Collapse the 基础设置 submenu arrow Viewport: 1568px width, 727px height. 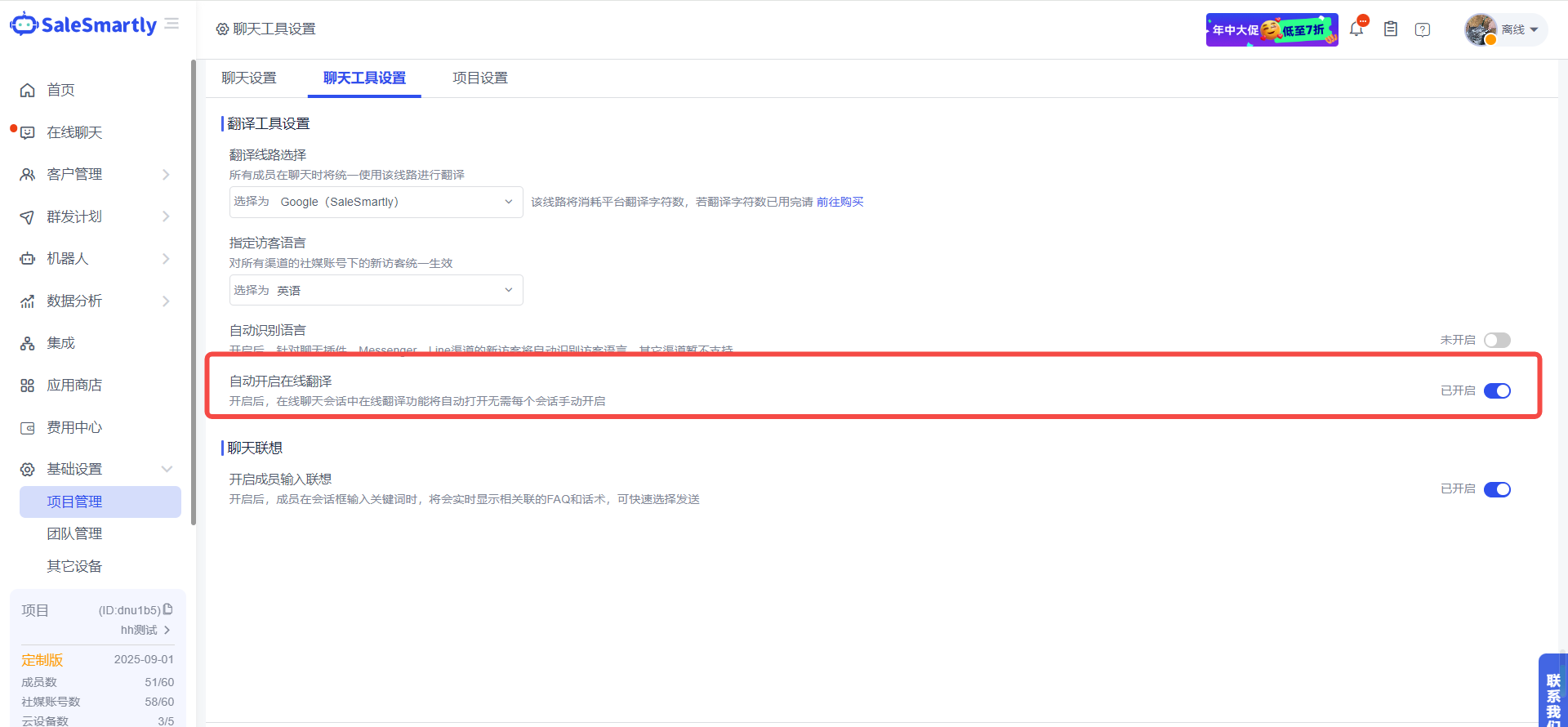[167, 469]
